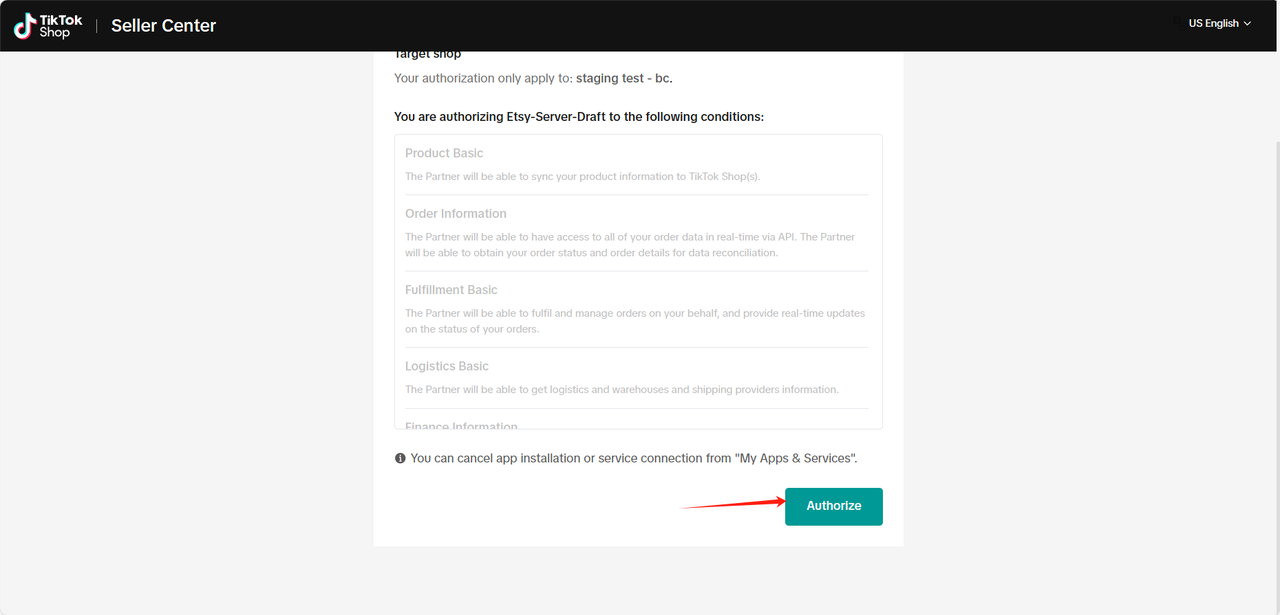Click the Authorize button
The image size is (1280, 615).
[x=834, y=506]
